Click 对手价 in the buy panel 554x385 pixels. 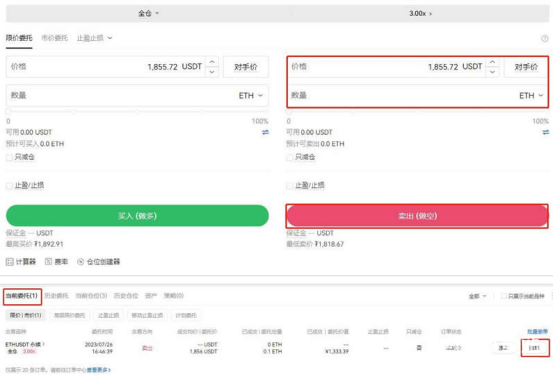tap(246, 67)
